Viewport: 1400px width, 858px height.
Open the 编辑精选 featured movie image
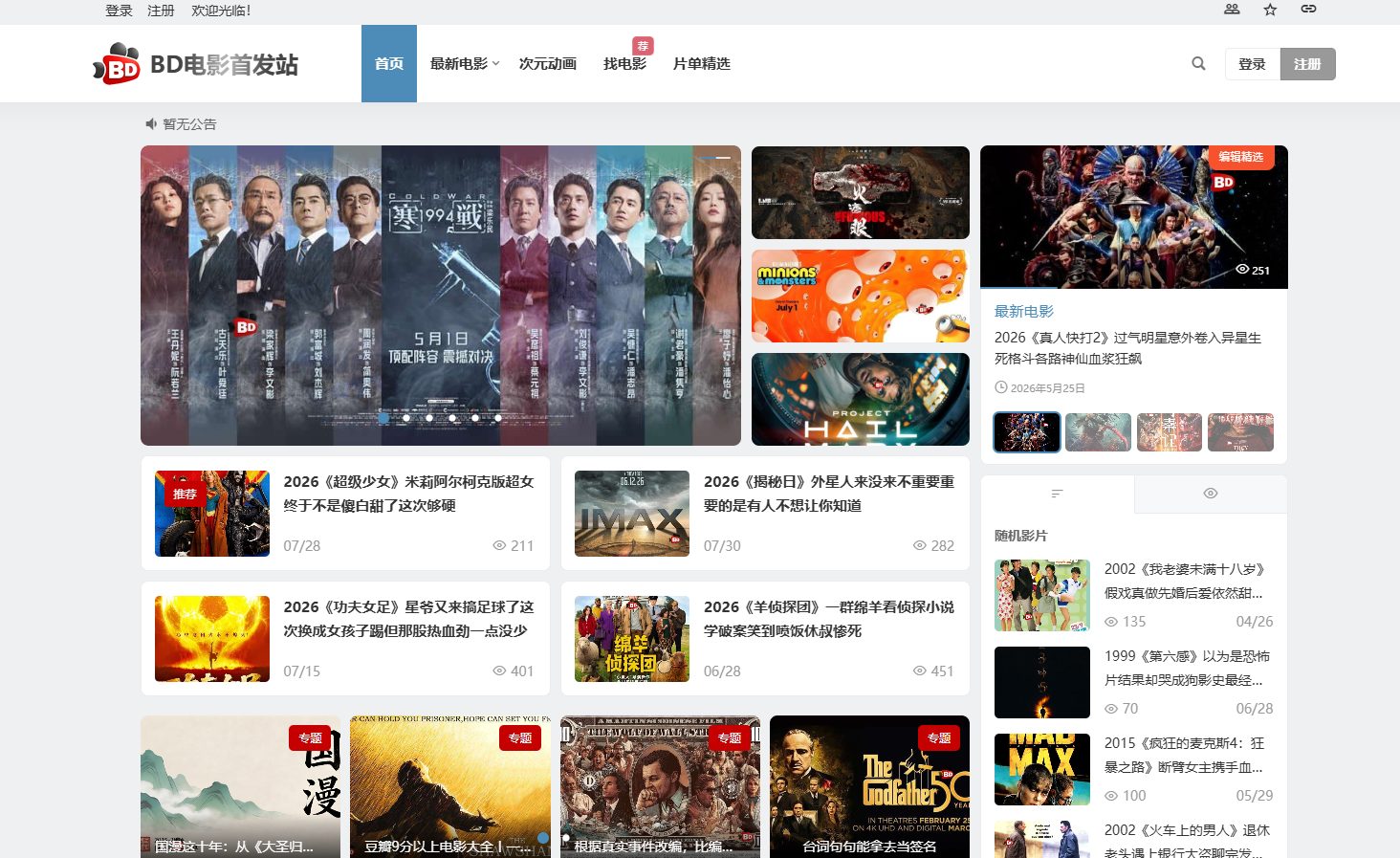1134,217
